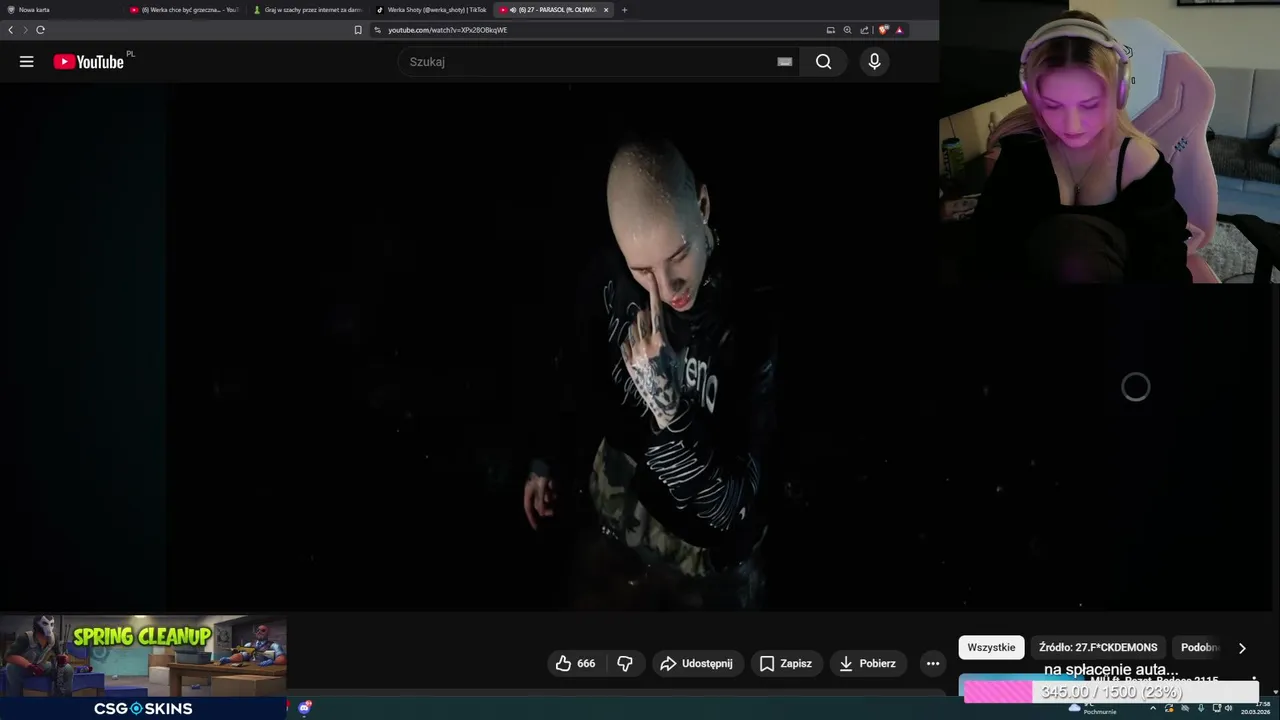The height and width of the screenshot is (720, 1280).
Task: Start voice search with microphone icon
Action: coord(875,62)
